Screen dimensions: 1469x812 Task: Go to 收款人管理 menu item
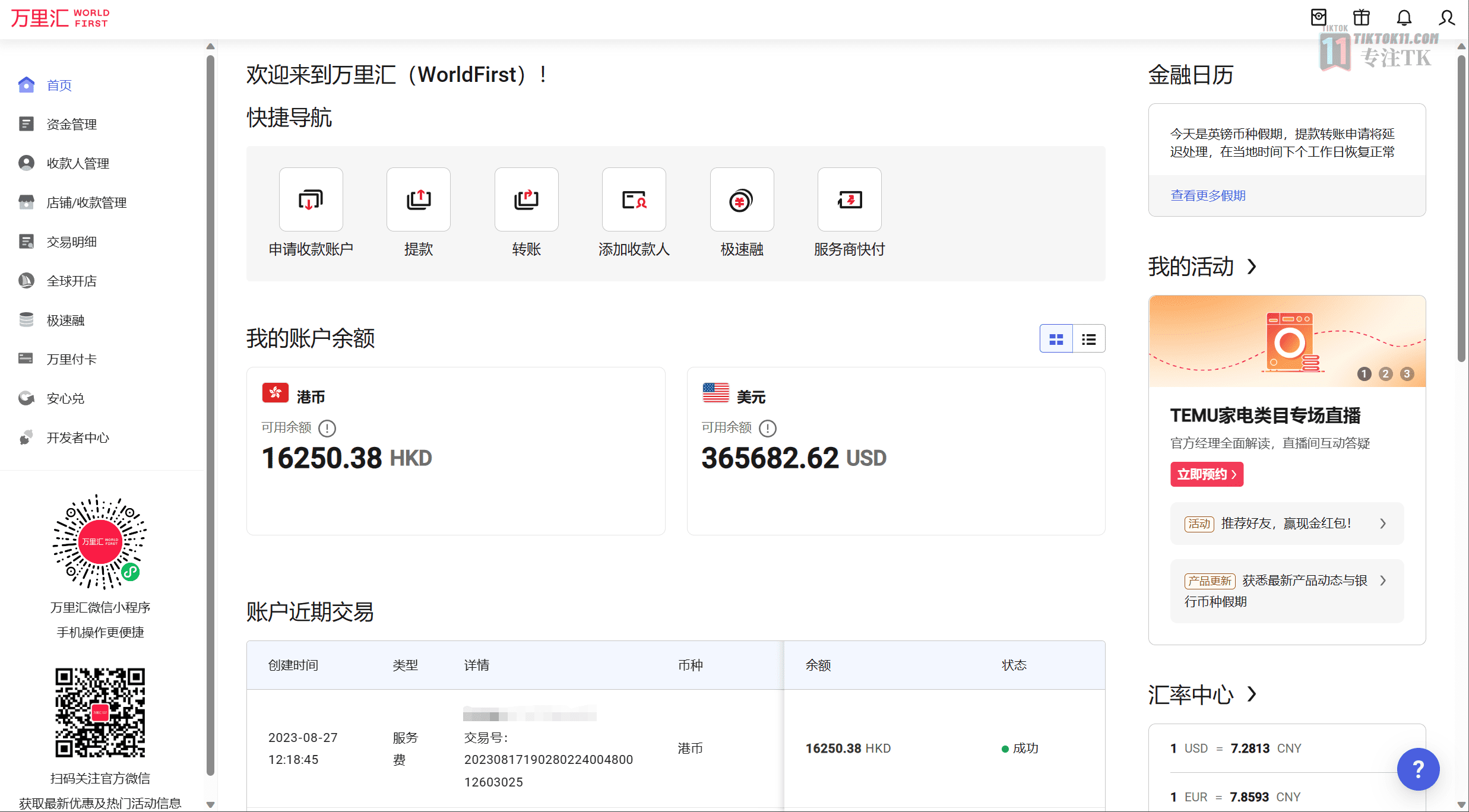[x=78, y=163]
